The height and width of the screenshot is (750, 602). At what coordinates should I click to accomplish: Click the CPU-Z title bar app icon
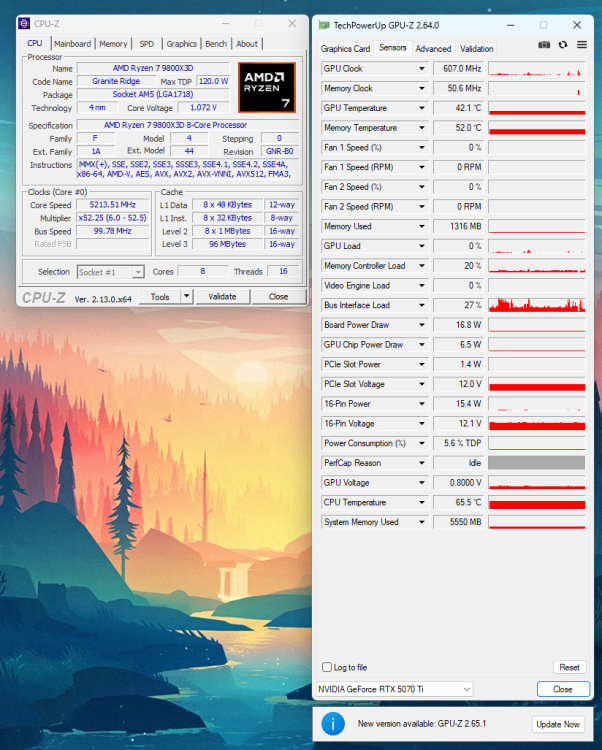pos(24,23)
